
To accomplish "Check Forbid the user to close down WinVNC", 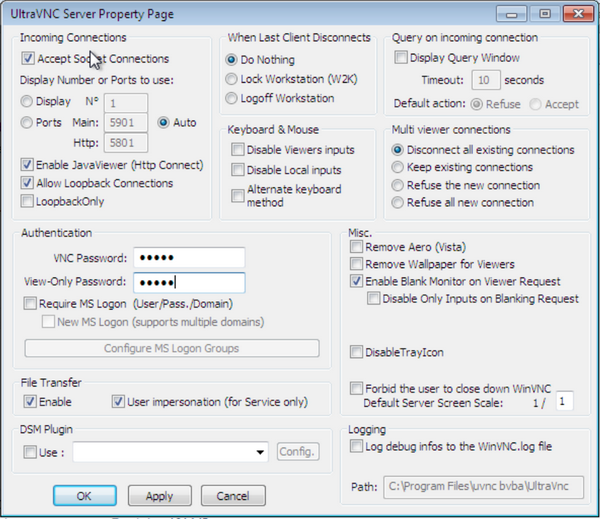I will pyautogui.click(x=356, y=388).
